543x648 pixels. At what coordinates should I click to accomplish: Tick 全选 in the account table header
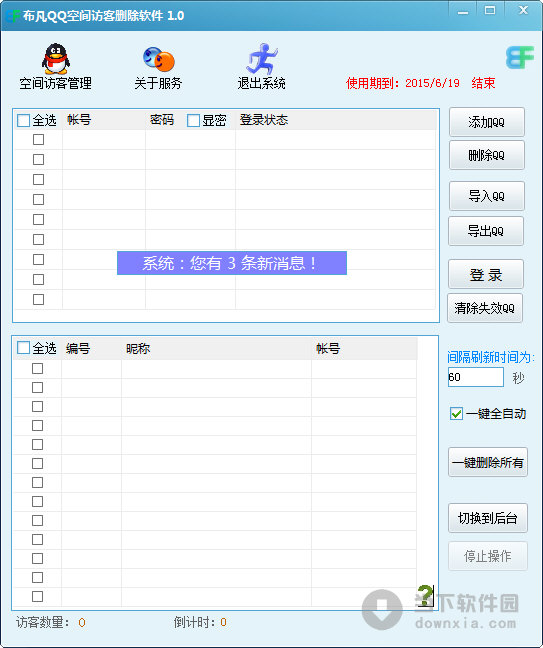[24, 121]
